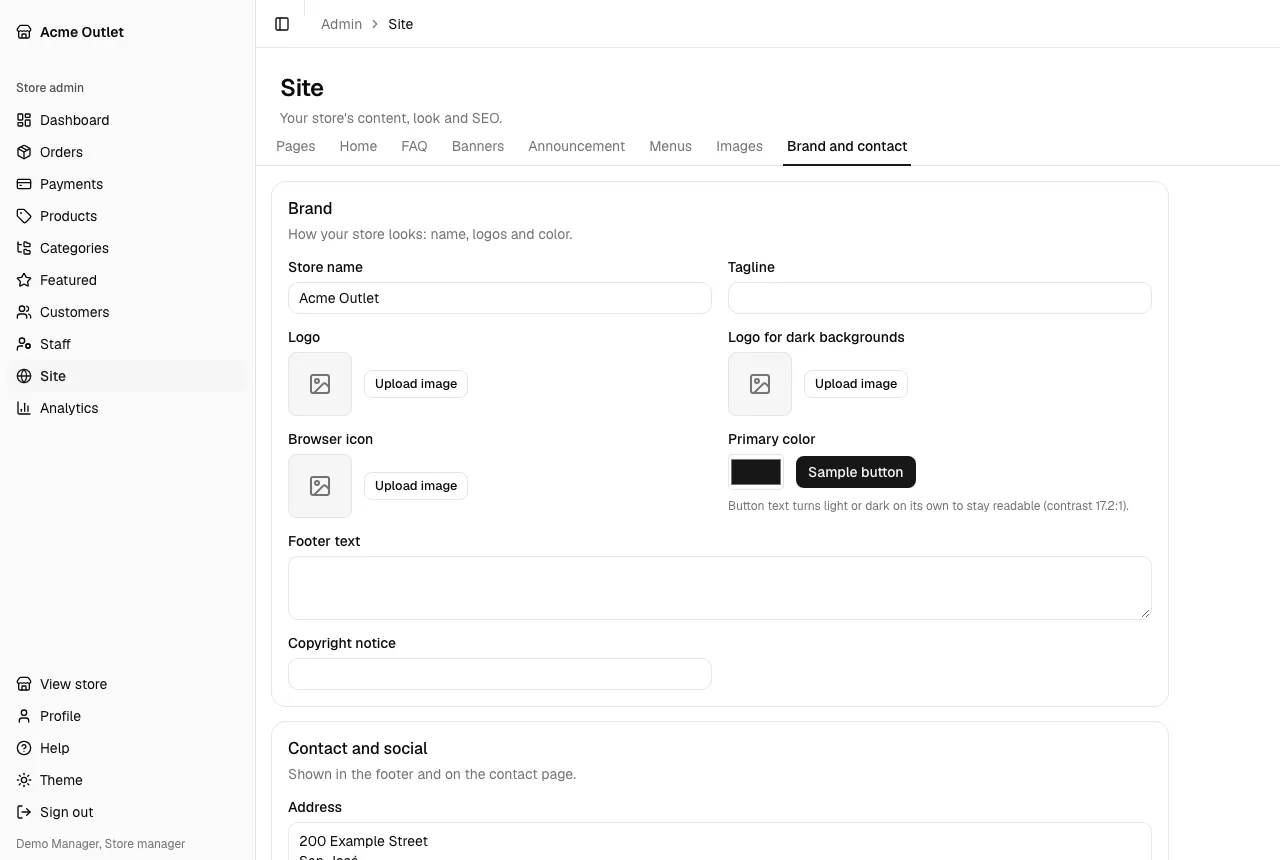Click the dark backgrounds logo placeholder thumbnail
Viewport: 1280px width, 860px height.
pos(760,384)
